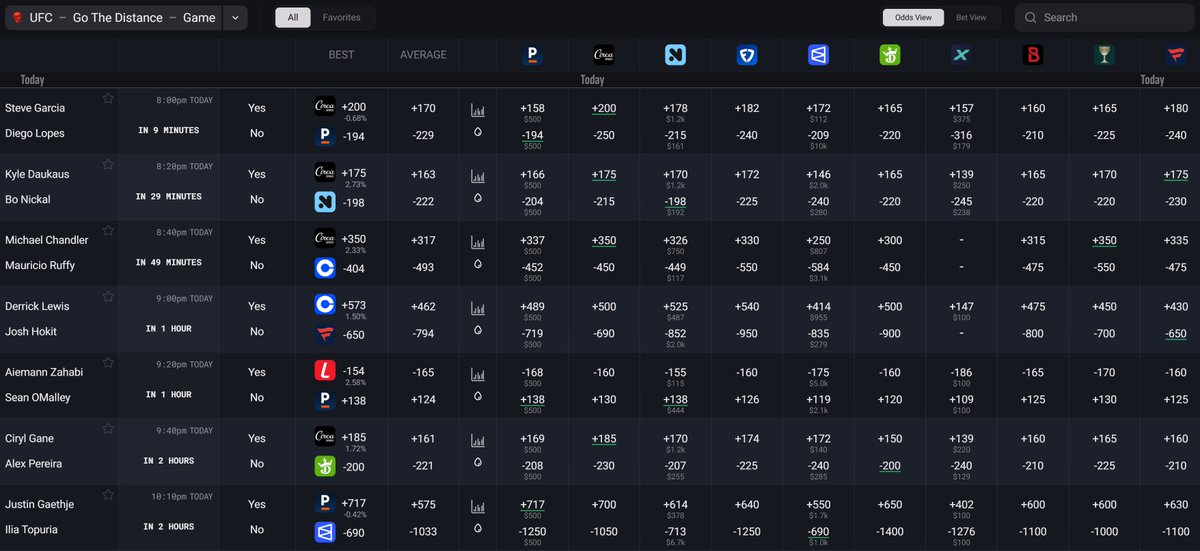Switch to Odds View

coord(911,17)
